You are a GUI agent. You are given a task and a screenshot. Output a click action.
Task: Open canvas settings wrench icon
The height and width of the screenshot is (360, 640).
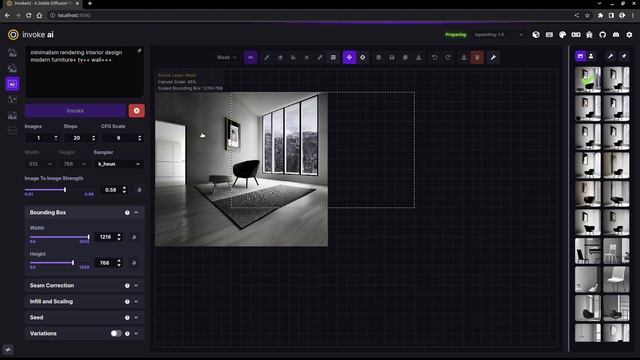[493, 58]
